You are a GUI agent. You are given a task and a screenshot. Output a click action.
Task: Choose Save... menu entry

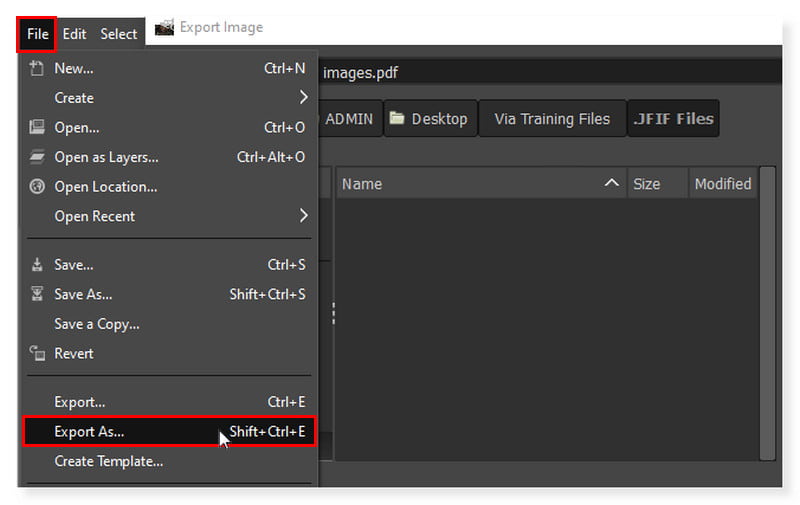point(168,264)
